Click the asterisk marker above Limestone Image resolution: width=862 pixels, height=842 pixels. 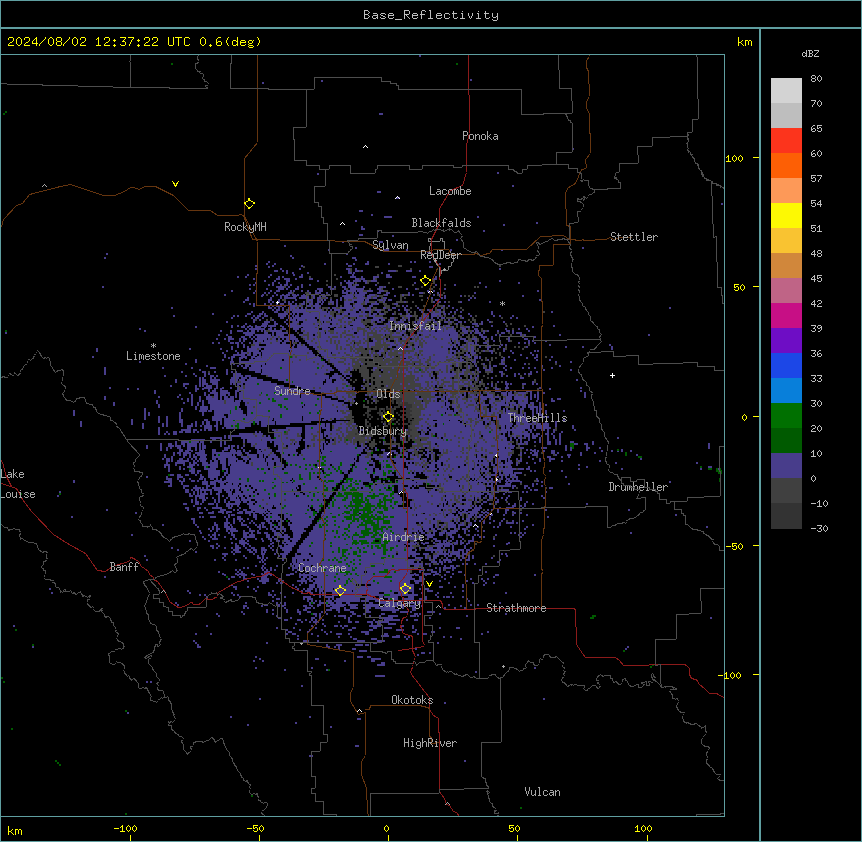[153, 346]
